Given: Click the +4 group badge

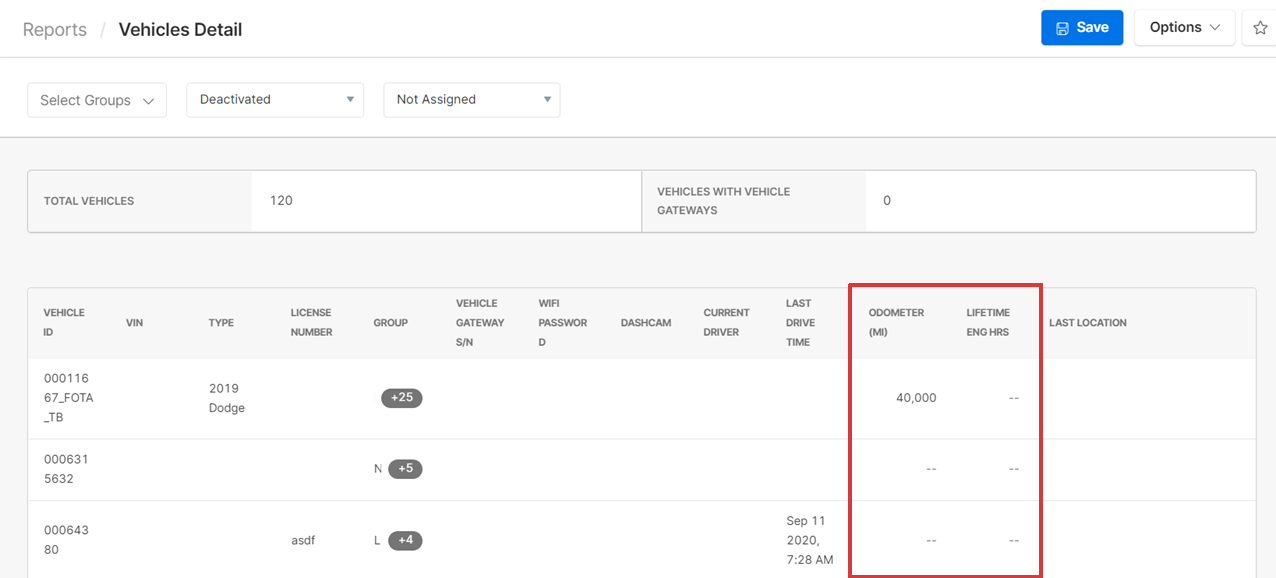Looking at the screenshot, I should pos(405,541).
